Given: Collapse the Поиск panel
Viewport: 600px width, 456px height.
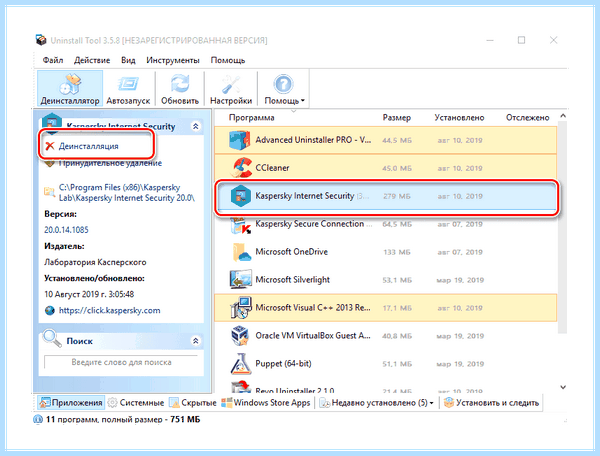Looking at the screenshot, I should 196,340.
